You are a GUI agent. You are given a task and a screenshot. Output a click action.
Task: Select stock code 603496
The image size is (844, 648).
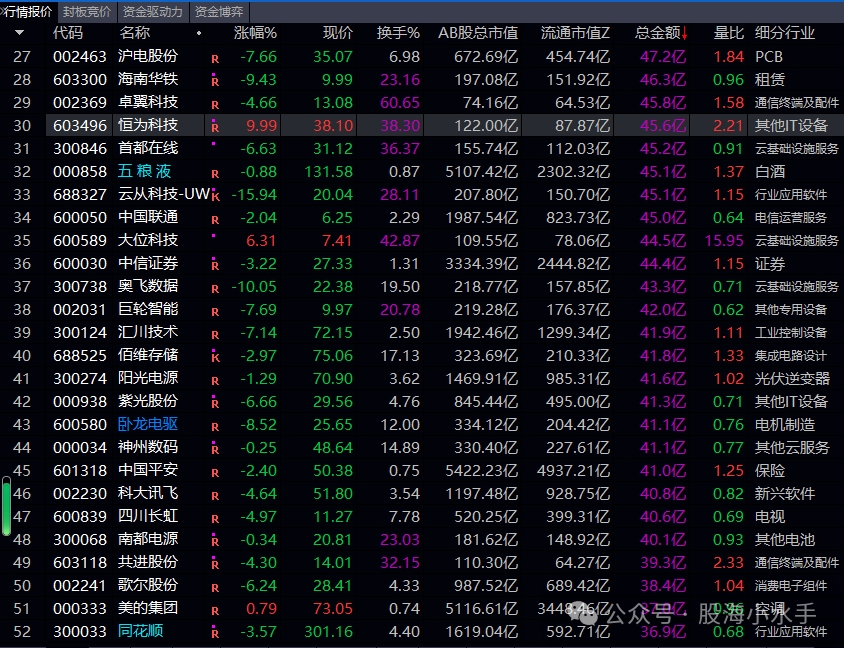[80, 125]
